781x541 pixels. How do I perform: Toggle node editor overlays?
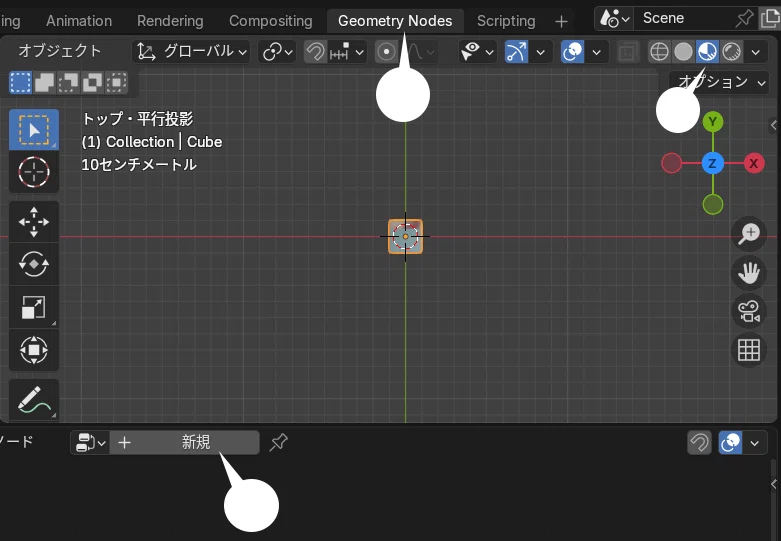[x=730, y=442]
